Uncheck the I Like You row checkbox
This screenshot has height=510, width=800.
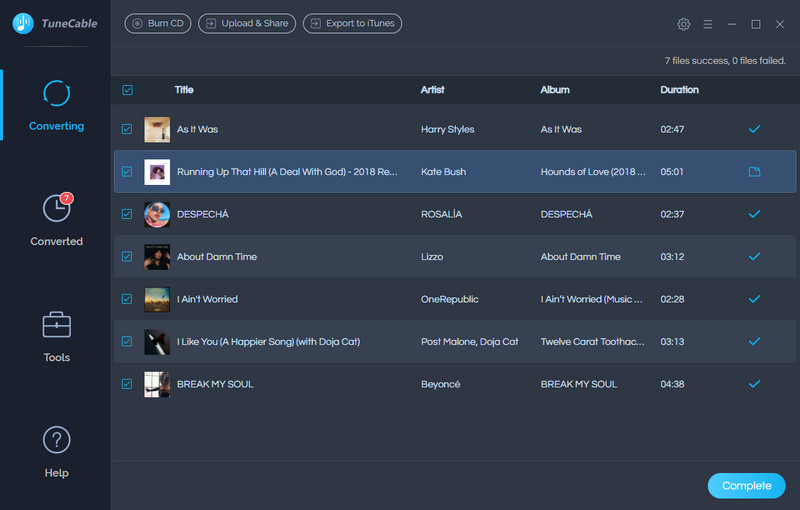127,341
